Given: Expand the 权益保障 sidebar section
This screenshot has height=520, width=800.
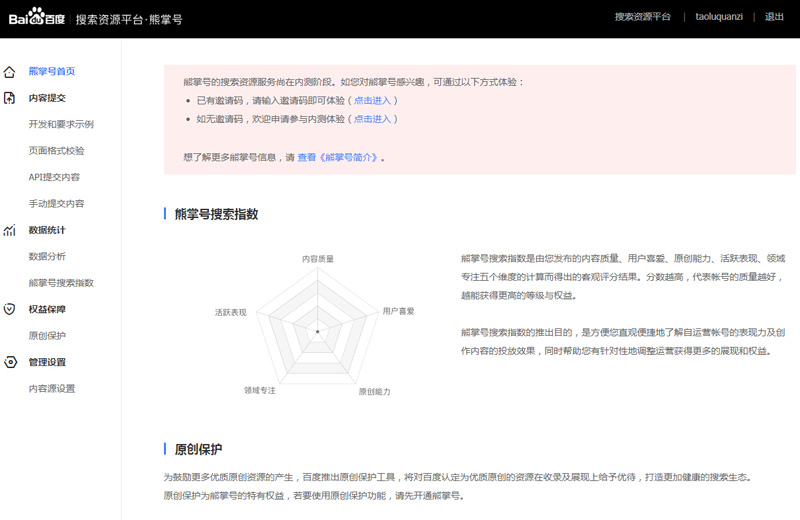Looking at the screenshot, I should point(47,310).
